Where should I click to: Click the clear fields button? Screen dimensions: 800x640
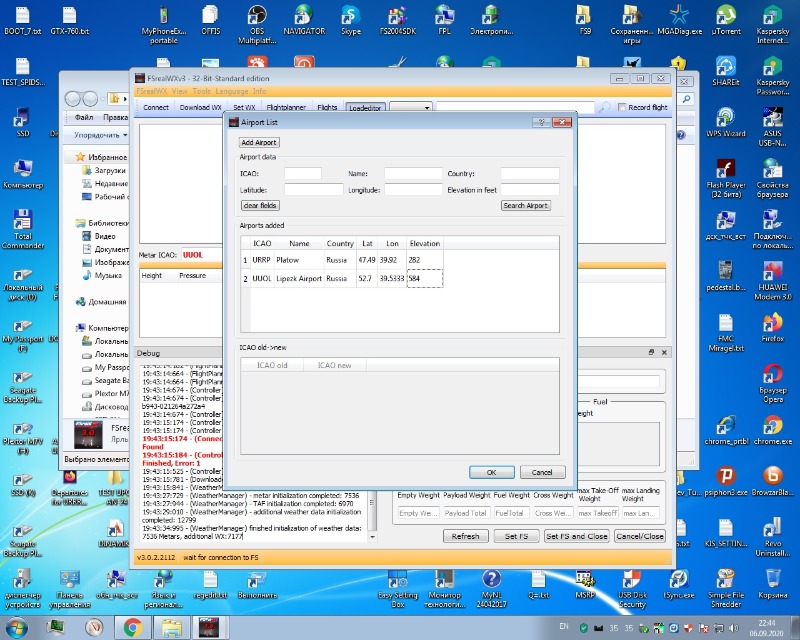(260, 205)
